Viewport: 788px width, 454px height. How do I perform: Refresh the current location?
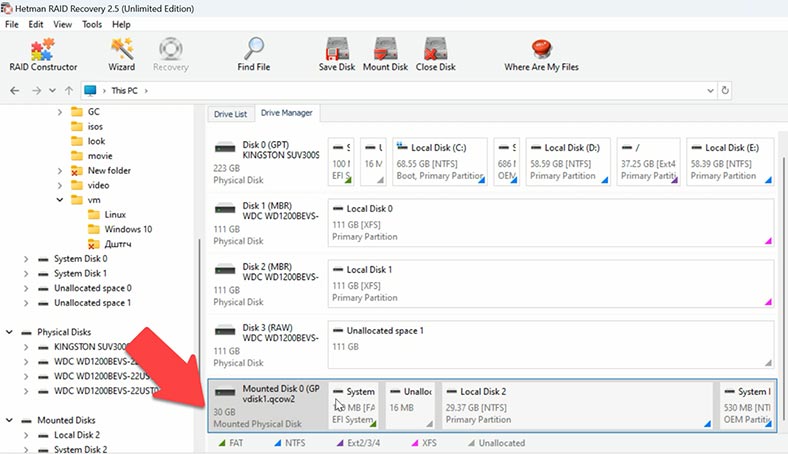[x=725, y=90]
